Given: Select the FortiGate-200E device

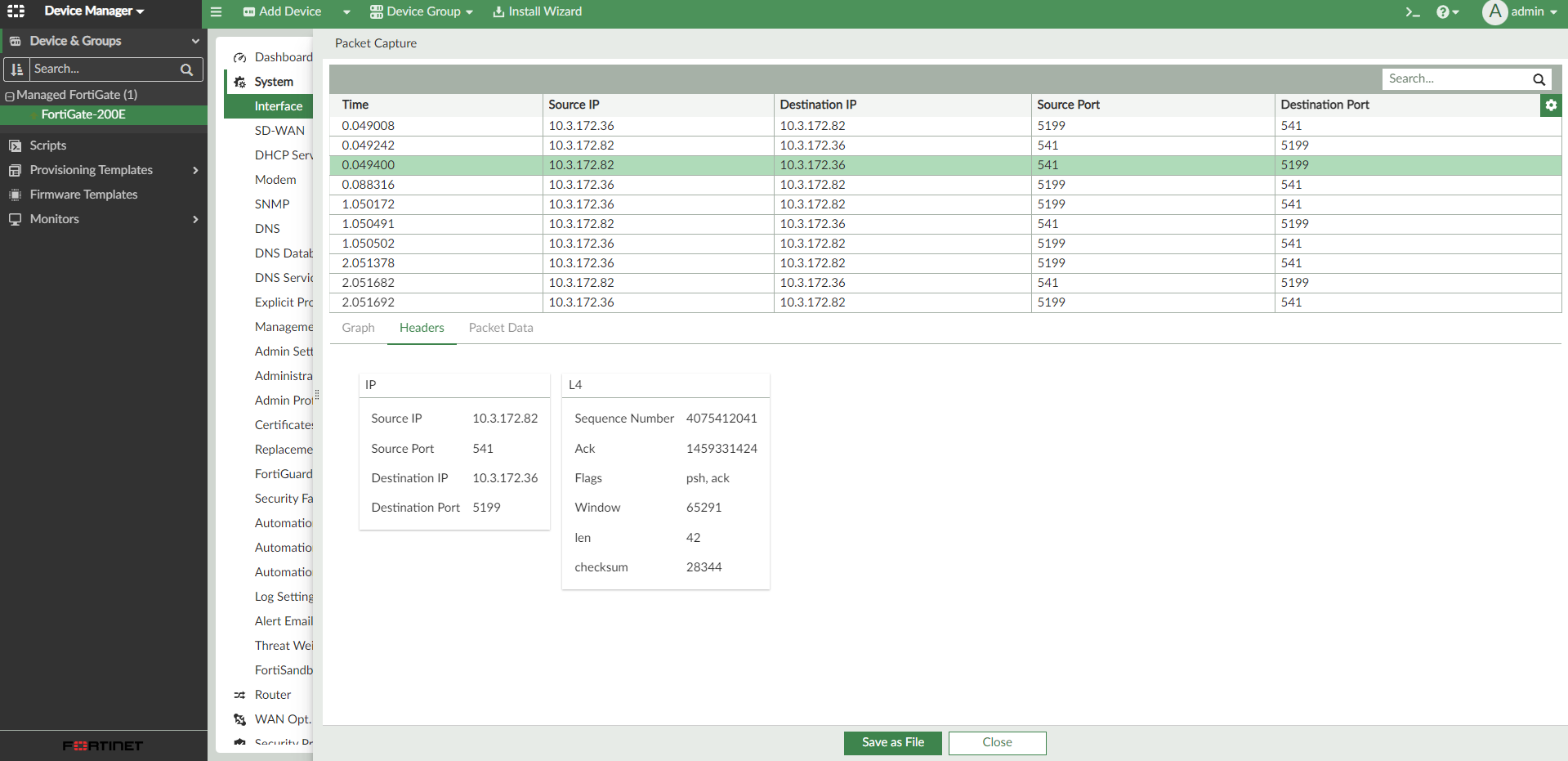Looking at the screenshot, I should (83, 114).
